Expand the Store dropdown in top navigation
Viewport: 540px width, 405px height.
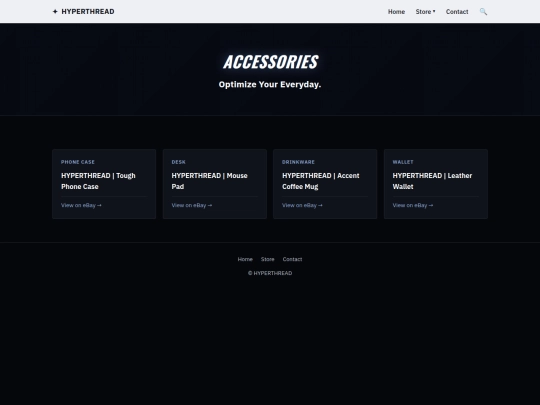[x=425, y=12]
